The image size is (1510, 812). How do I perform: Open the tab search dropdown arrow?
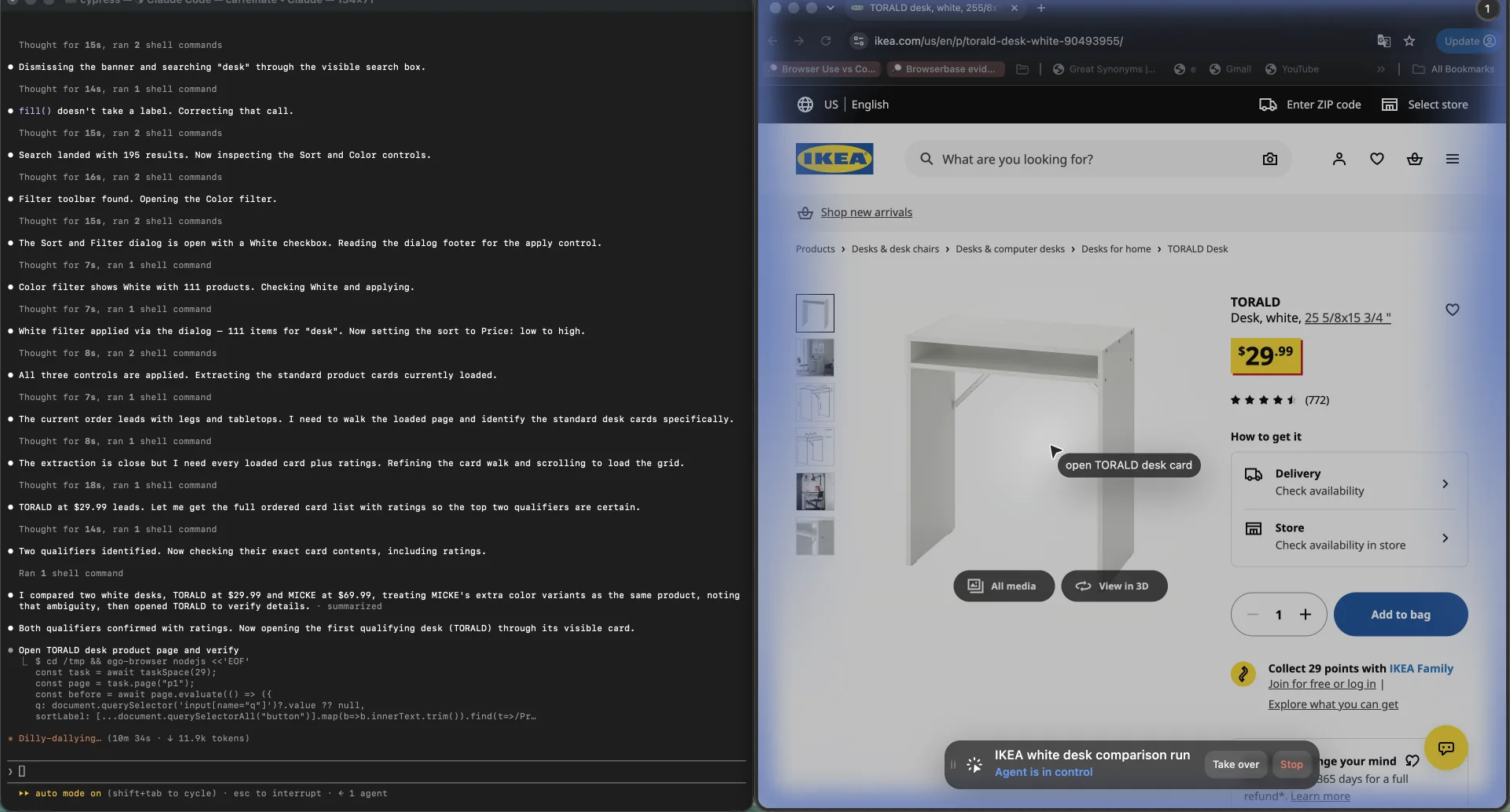830,8
